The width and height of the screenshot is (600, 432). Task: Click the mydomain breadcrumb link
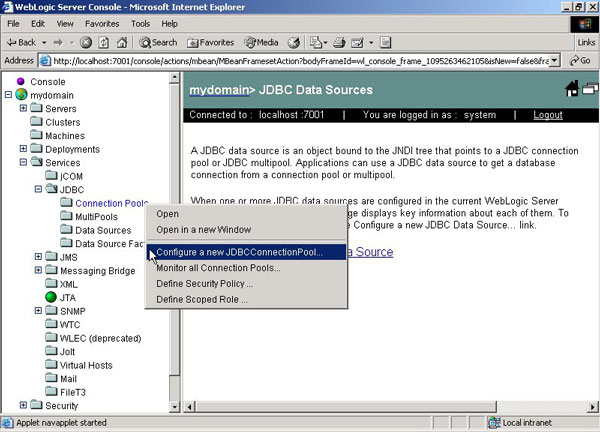tap(219, 90)
